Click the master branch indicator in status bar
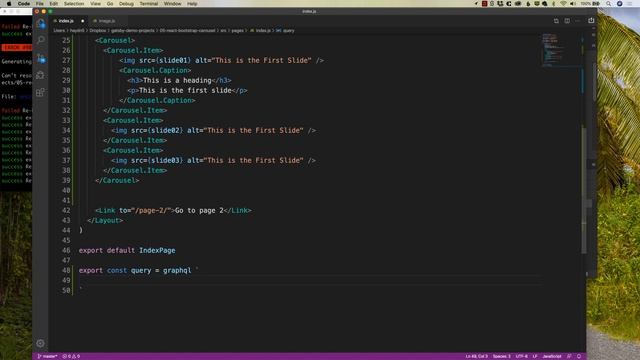Viewport: 640px width, 360px height. 47,356
